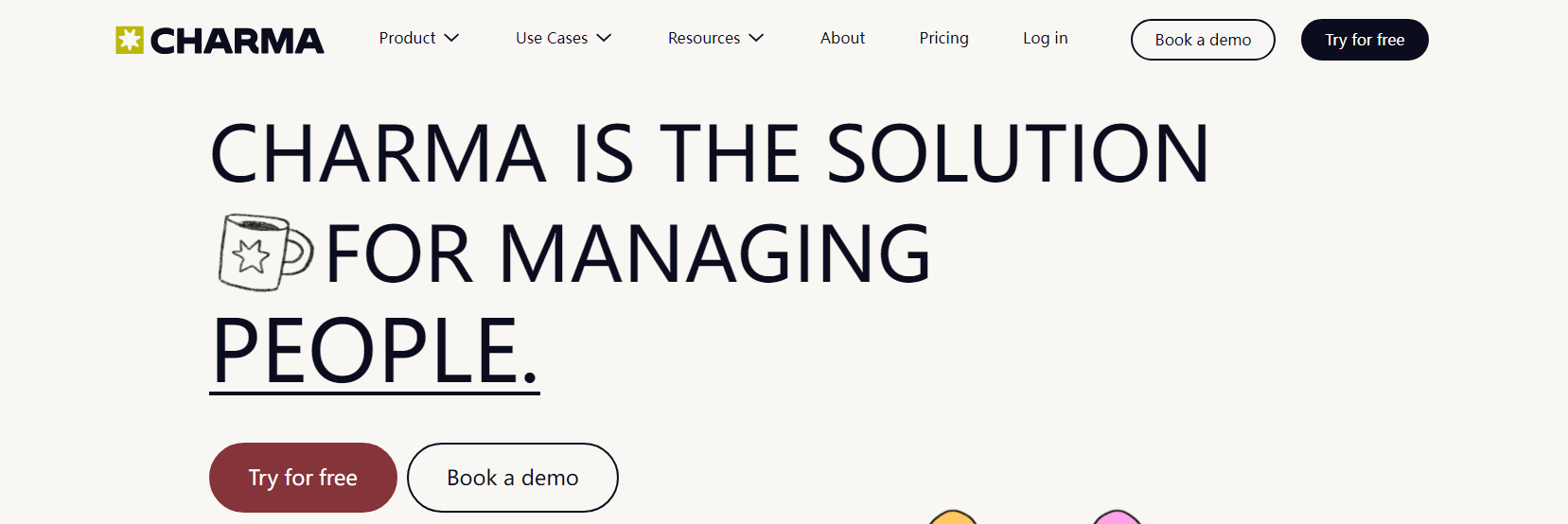Open the Product menu label
Screen dimensions: 1568x524
click(x=407, y=38)
